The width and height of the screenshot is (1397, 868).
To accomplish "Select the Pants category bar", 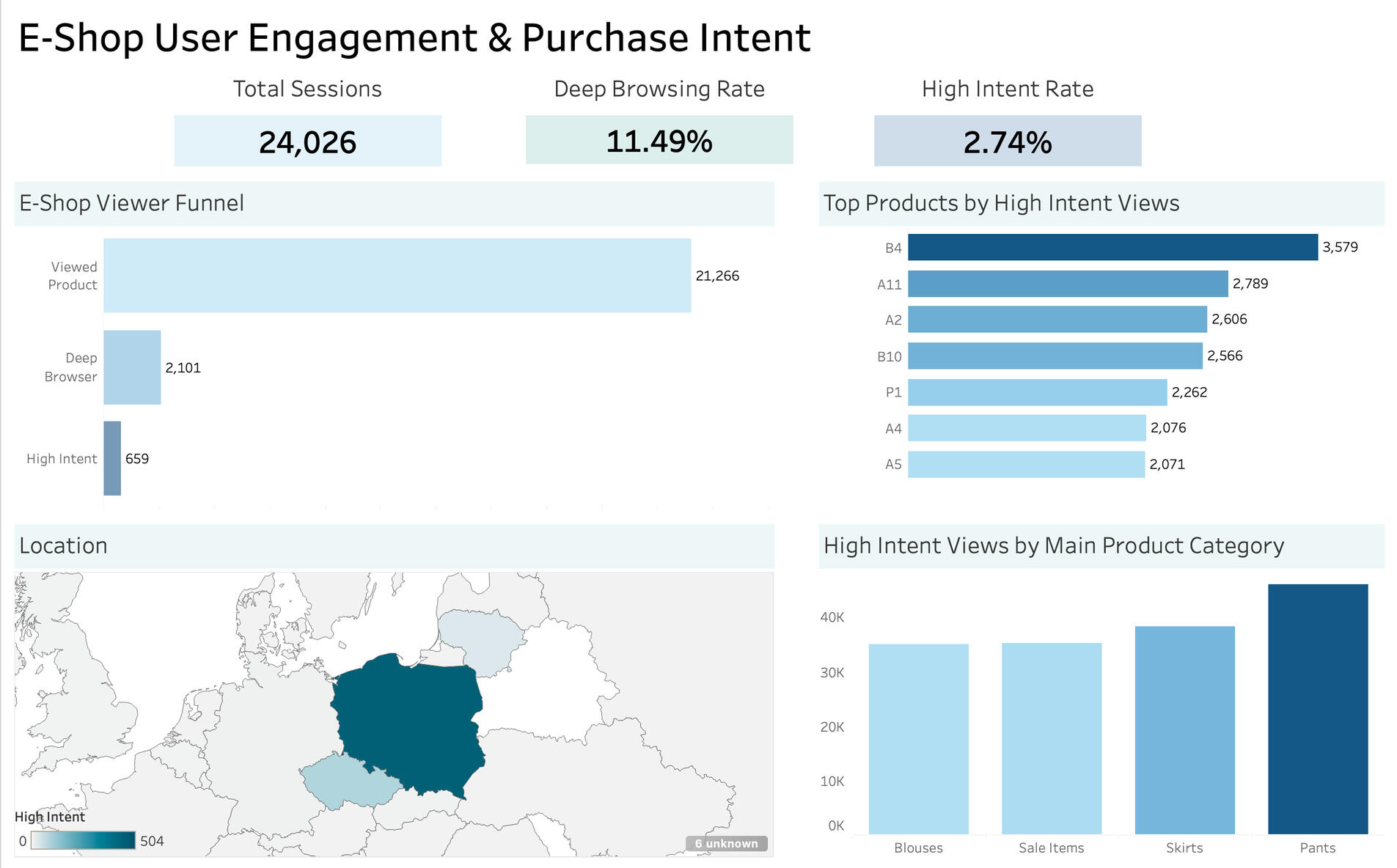I will coord(1317,709).
